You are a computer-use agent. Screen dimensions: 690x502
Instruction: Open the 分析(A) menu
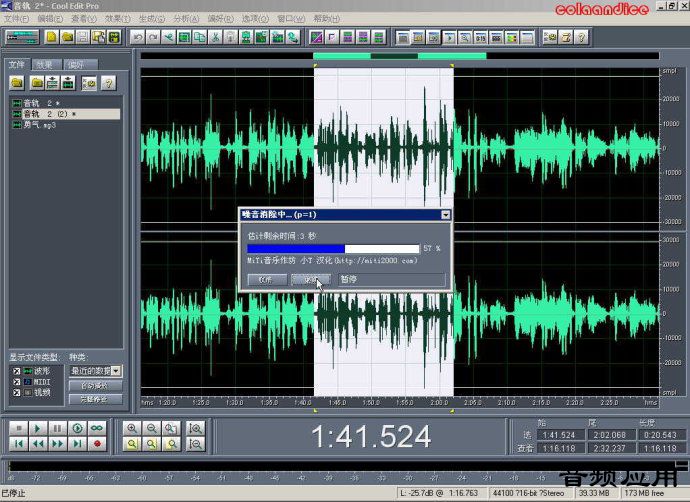(186, 18)
